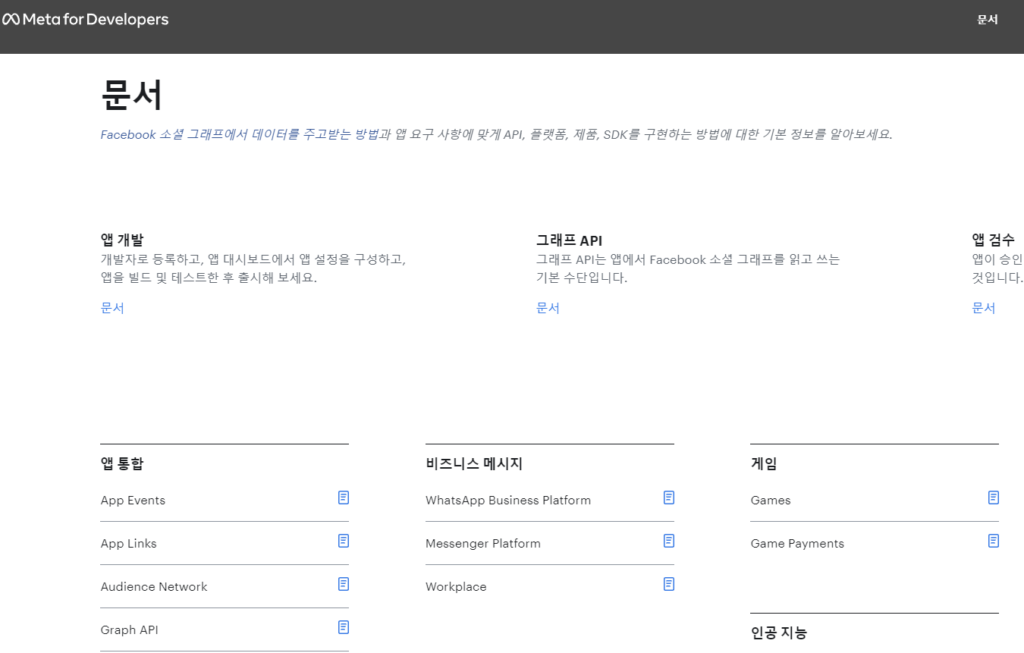Click the large 문서 page title
The image size is (1024, 653).
pos(132,95)
